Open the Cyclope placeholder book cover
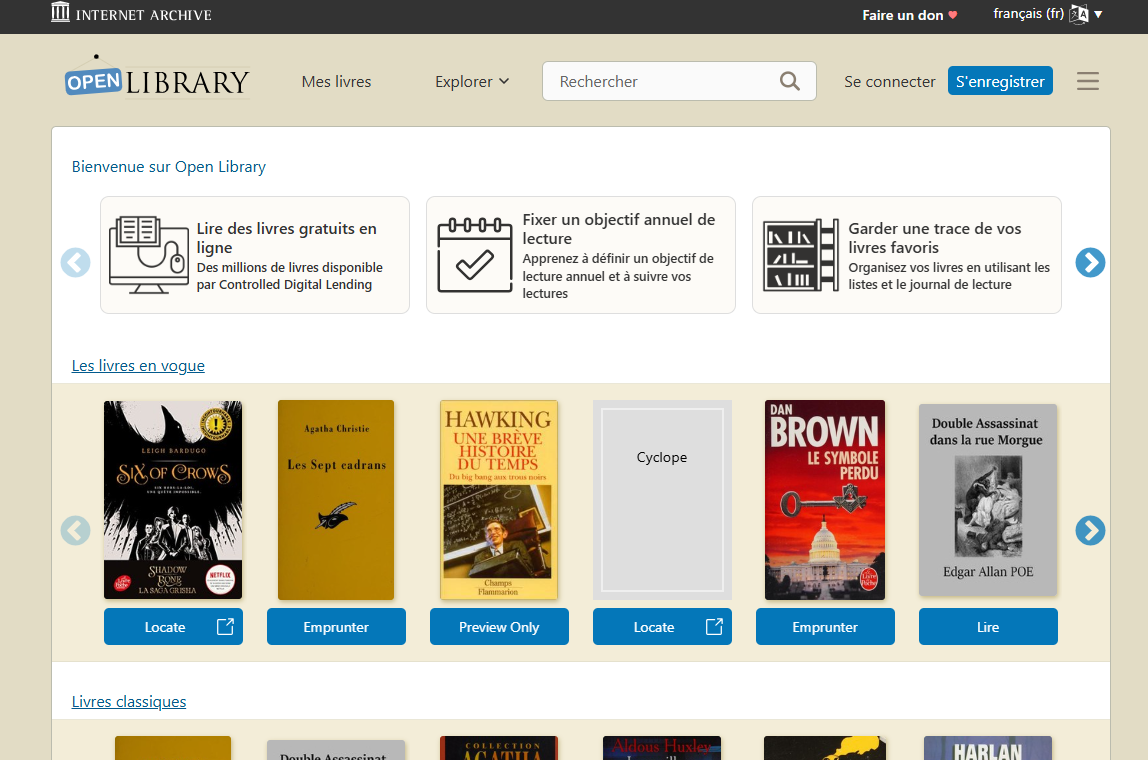This screenshot has height=760, width=1148. coord(662,500)
